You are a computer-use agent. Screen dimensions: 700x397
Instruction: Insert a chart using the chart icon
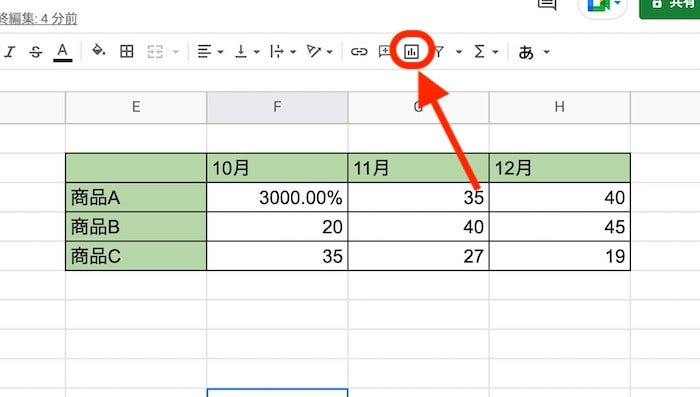click(x=411, y=52)
